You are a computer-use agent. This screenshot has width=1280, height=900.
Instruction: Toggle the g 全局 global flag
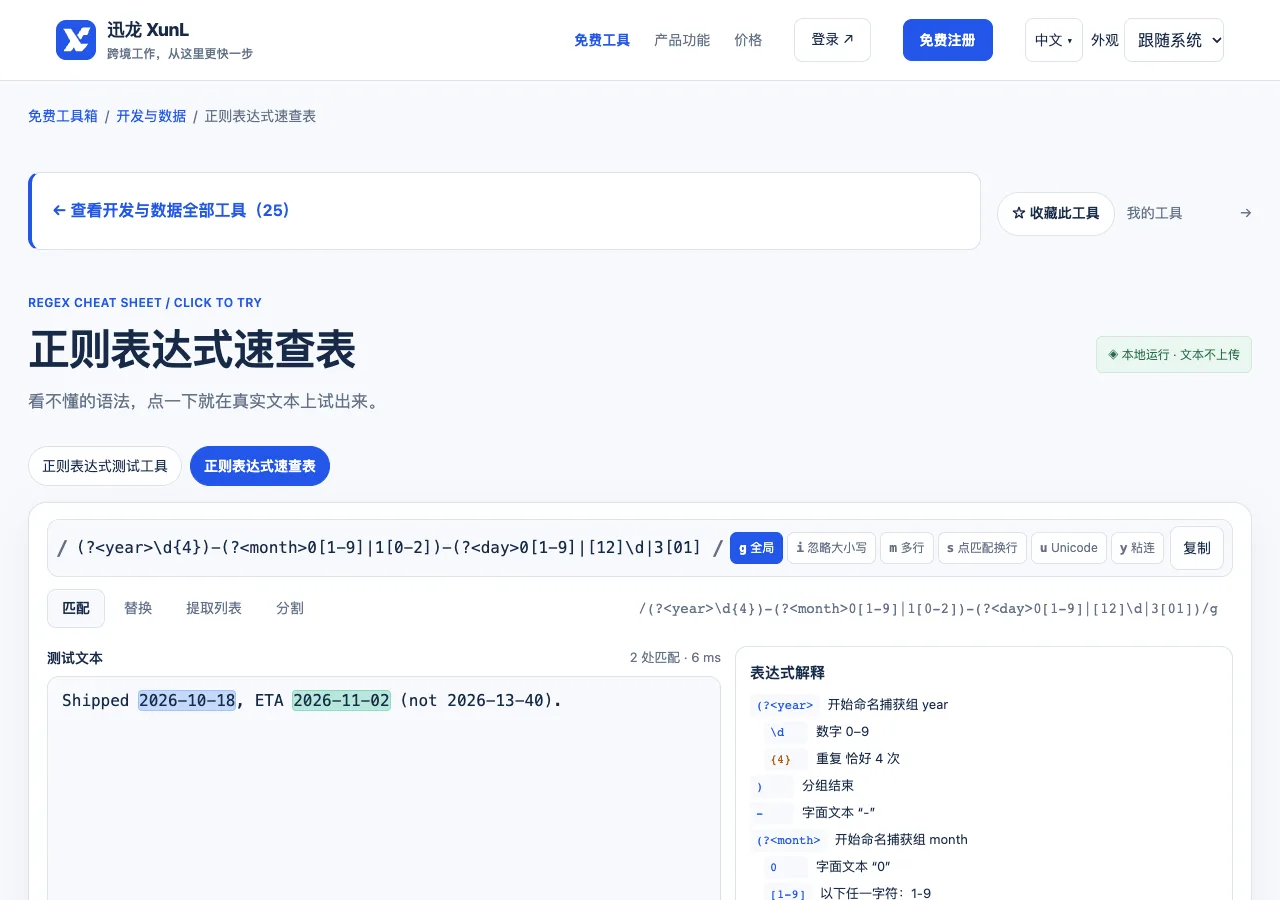(756, 548)
